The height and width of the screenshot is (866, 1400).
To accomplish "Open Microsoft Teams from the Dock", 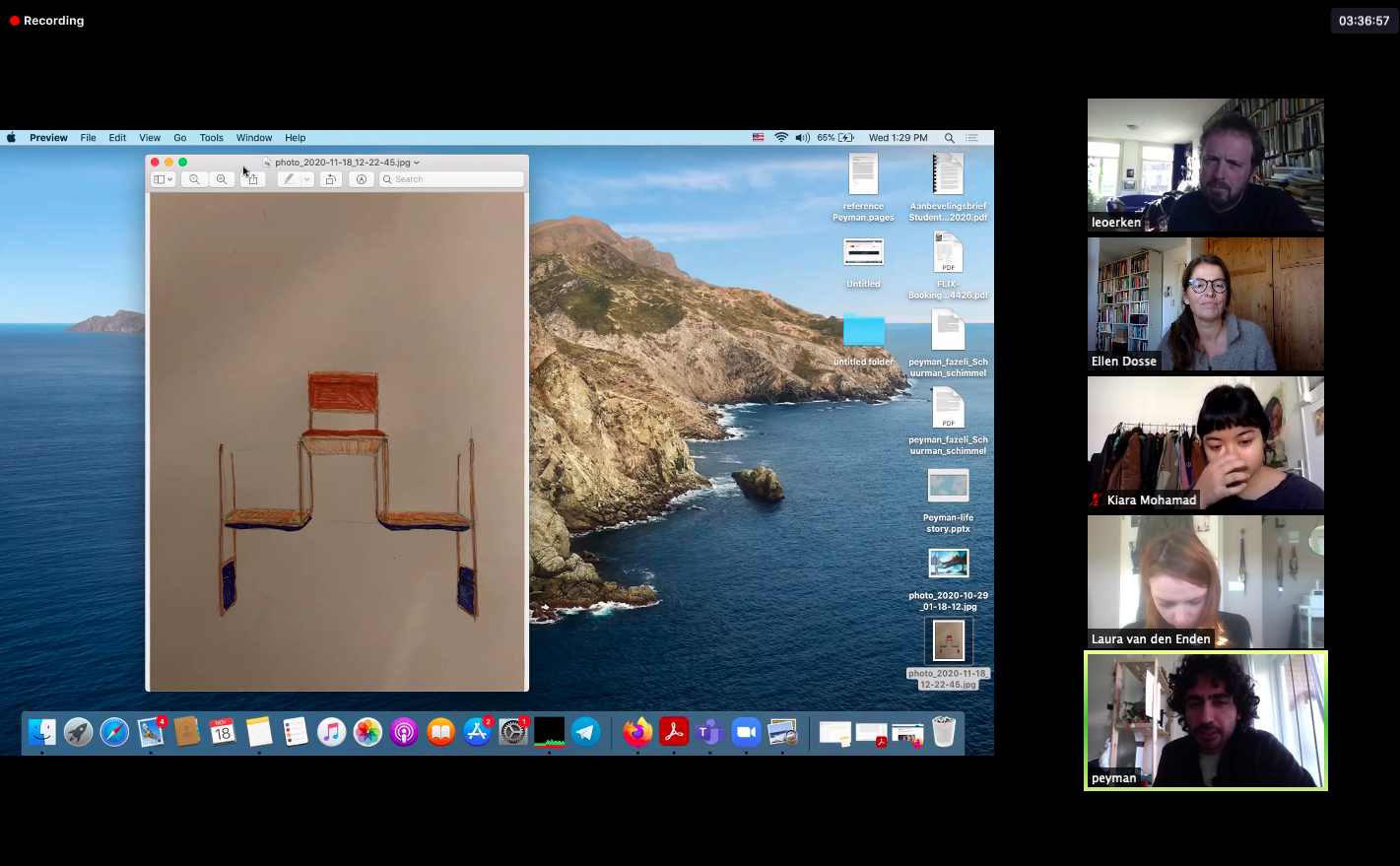I will [x=710, y=732].
